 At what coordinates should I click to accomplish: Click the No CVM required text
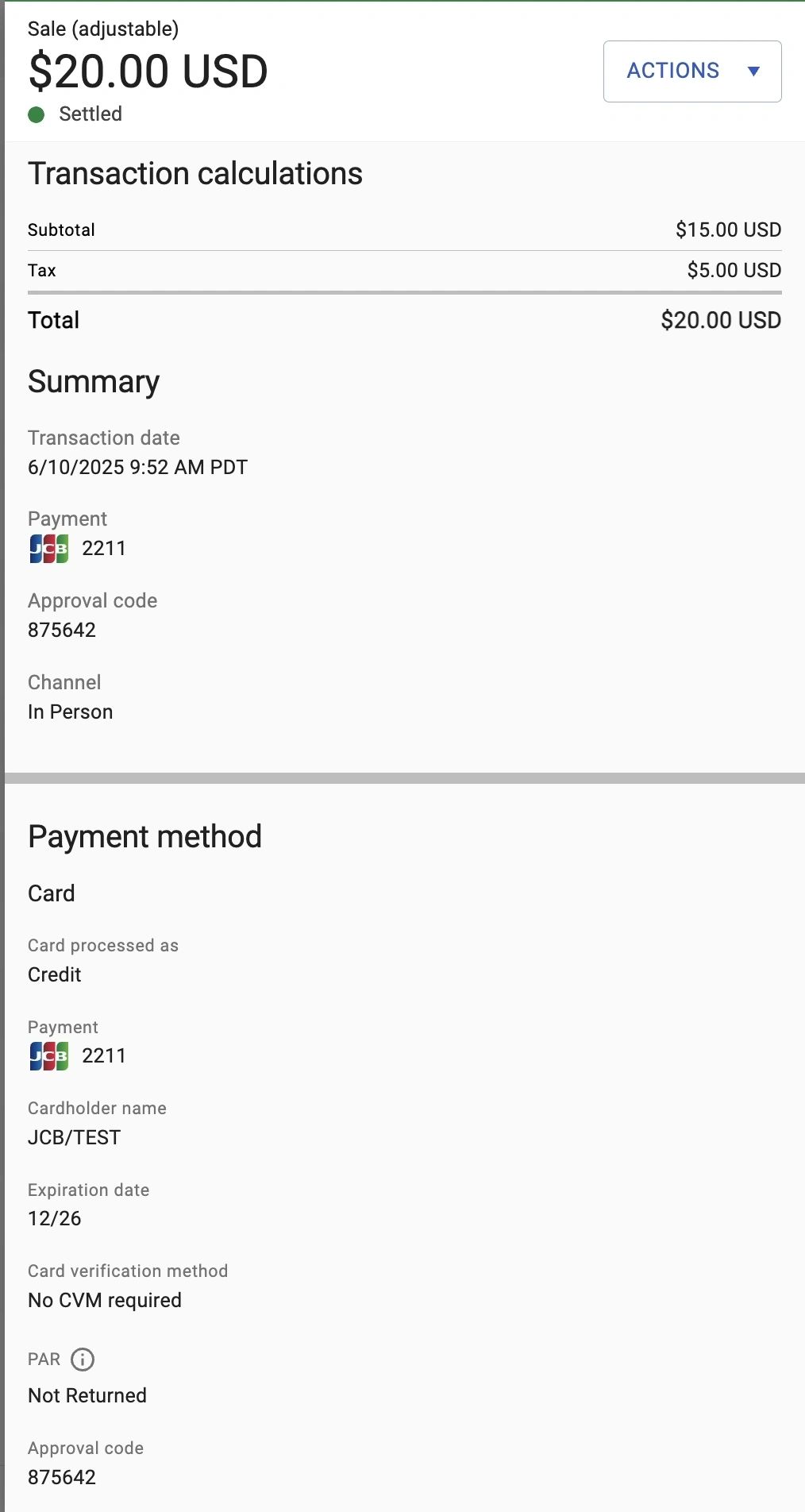[105, 1301]
